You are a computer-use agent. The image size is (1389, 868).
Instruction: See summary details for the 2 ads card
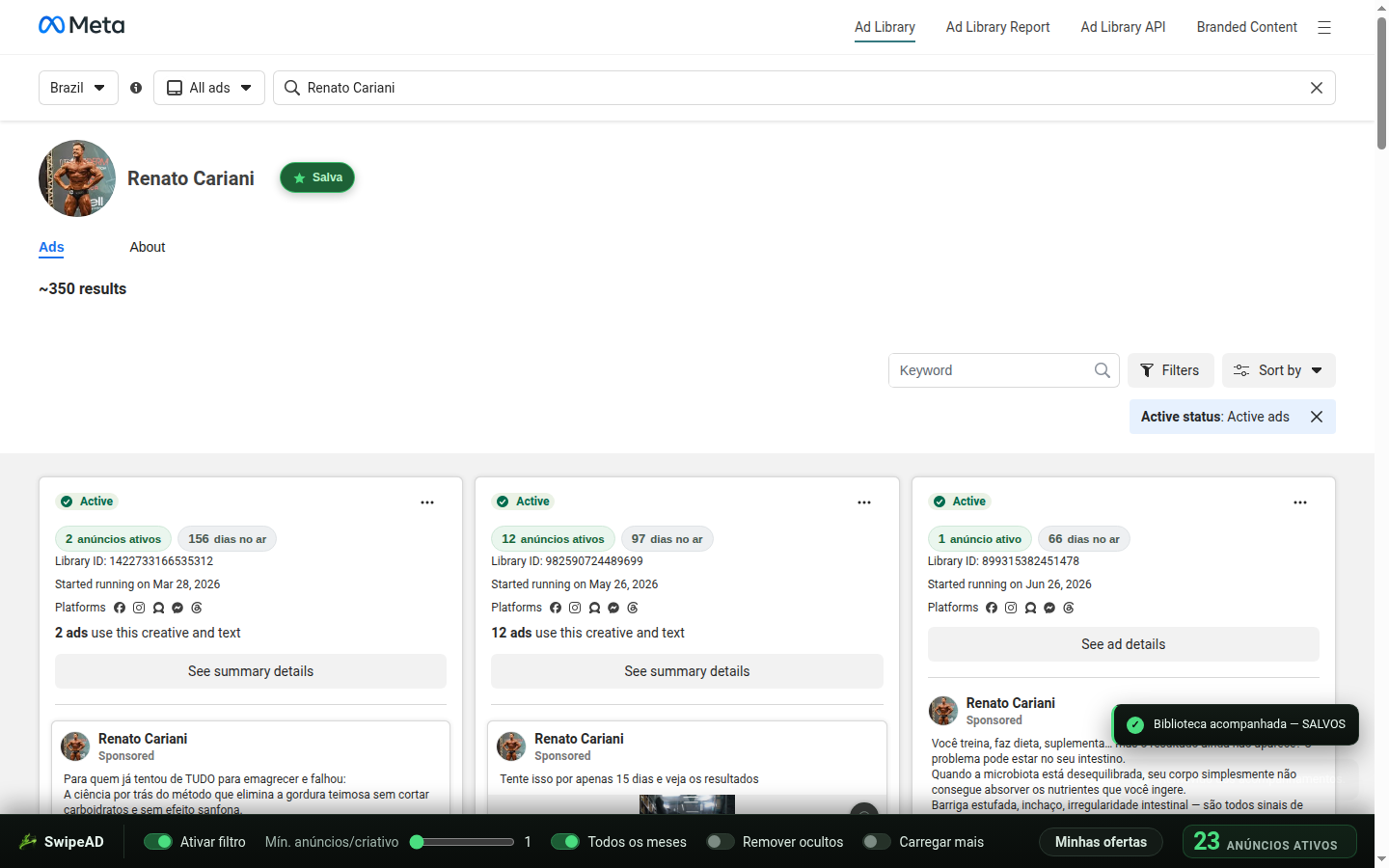[251, 671]
